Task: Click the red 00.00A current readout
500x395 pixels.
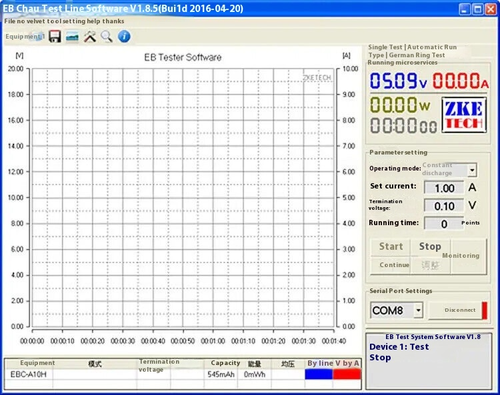Action: [x=461, y=81]
